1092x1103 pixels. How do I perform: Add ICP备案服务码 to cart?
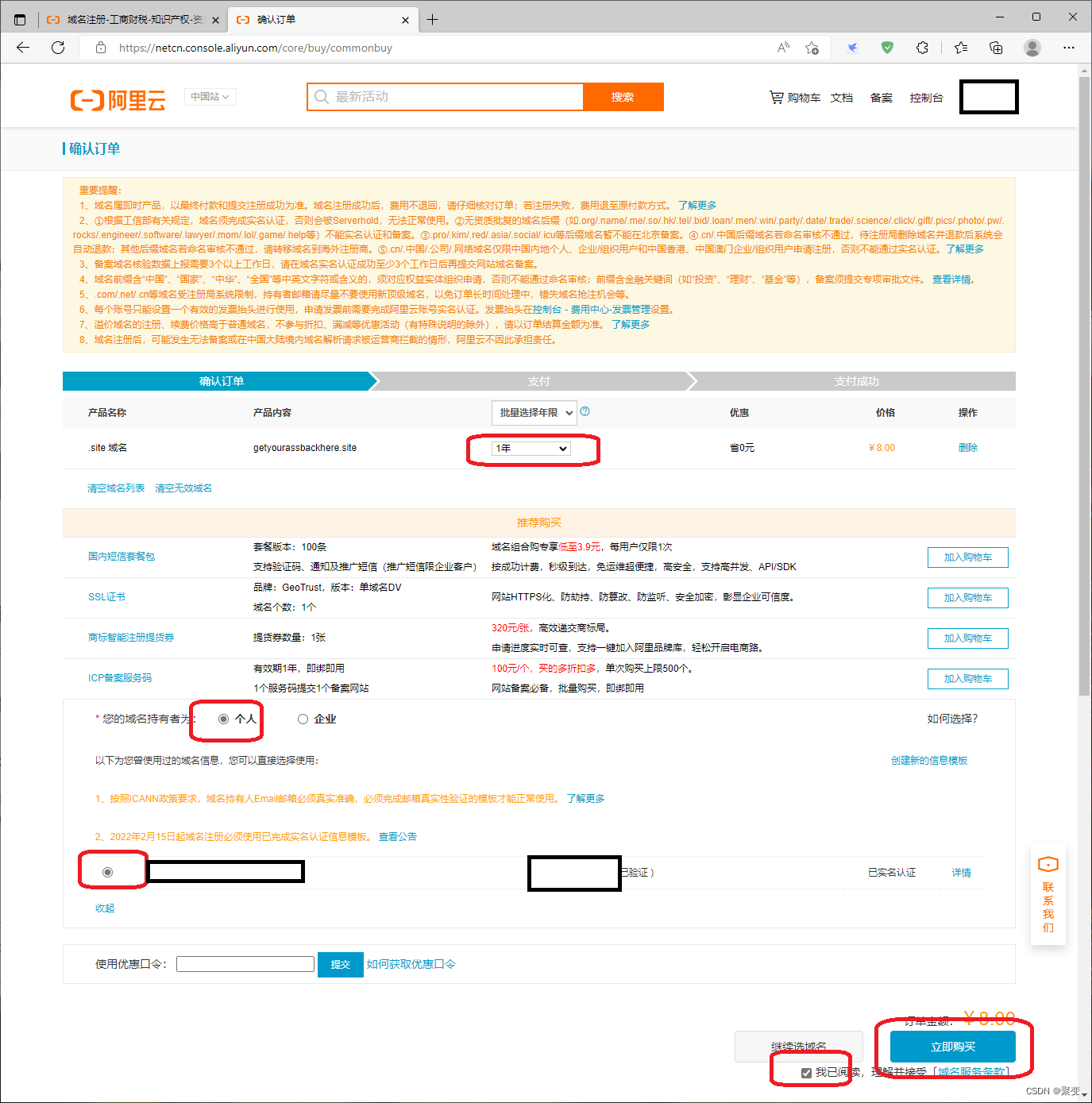coord(967,679)
